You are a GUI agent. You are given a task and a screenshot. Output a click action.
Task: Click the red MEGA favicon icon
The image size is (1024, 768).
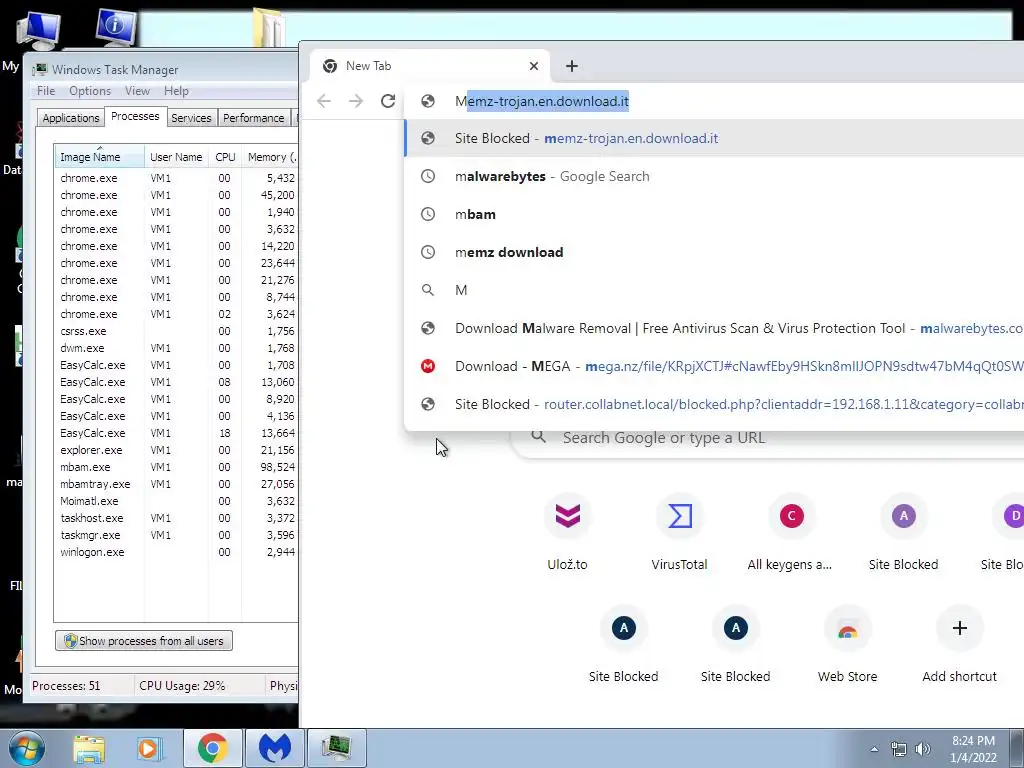click(x=428, y=366)
